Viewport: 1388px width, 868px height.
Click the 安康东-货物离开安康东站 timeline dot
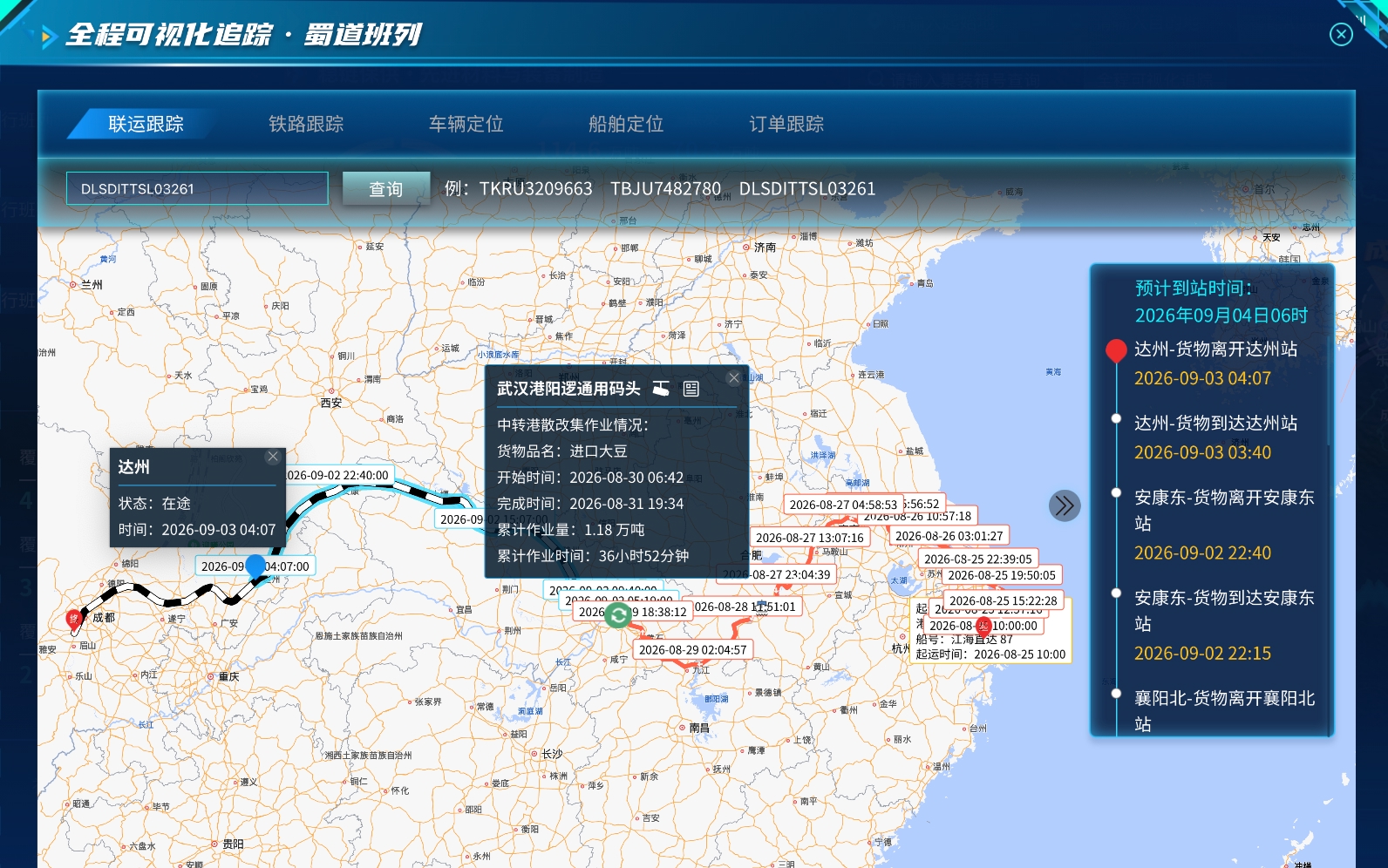click(x=1116, y=492)
